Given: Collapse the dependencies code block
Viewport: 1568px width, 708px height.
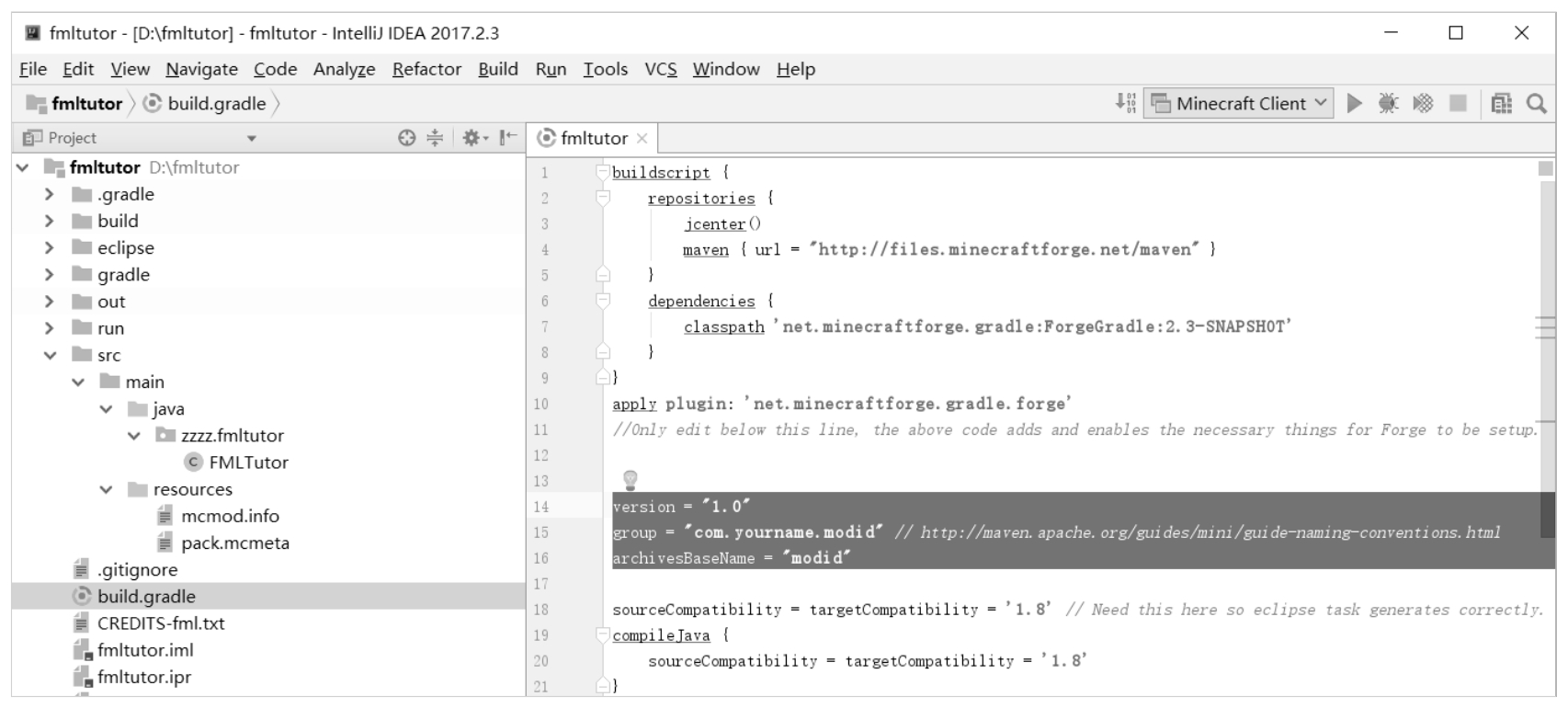Looking at the screenshot, I should (602, 301).
